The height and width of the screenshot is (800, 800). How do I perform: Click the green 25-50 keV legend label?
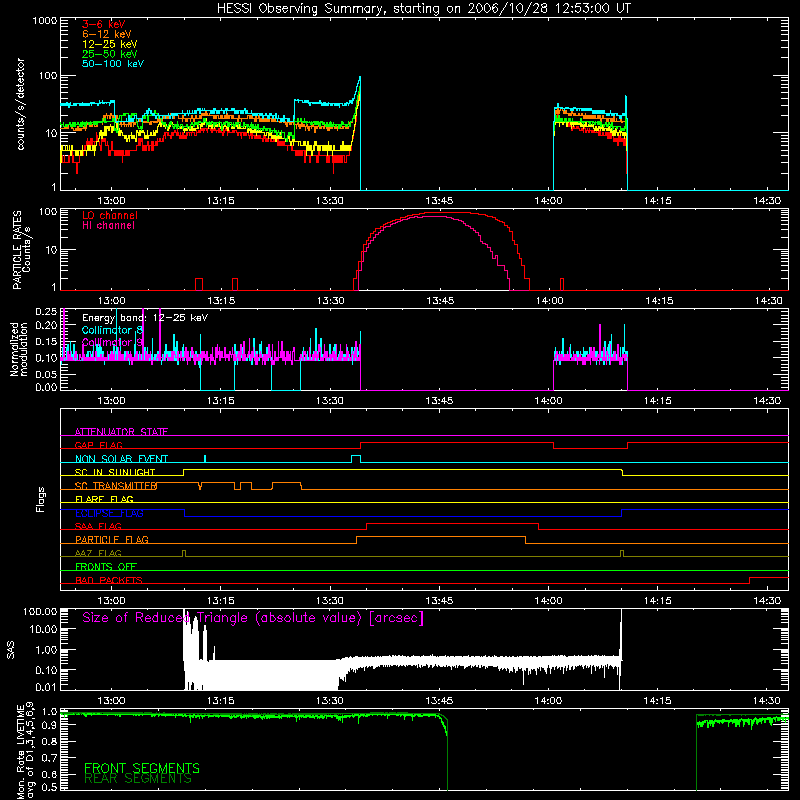coord(110,54)
